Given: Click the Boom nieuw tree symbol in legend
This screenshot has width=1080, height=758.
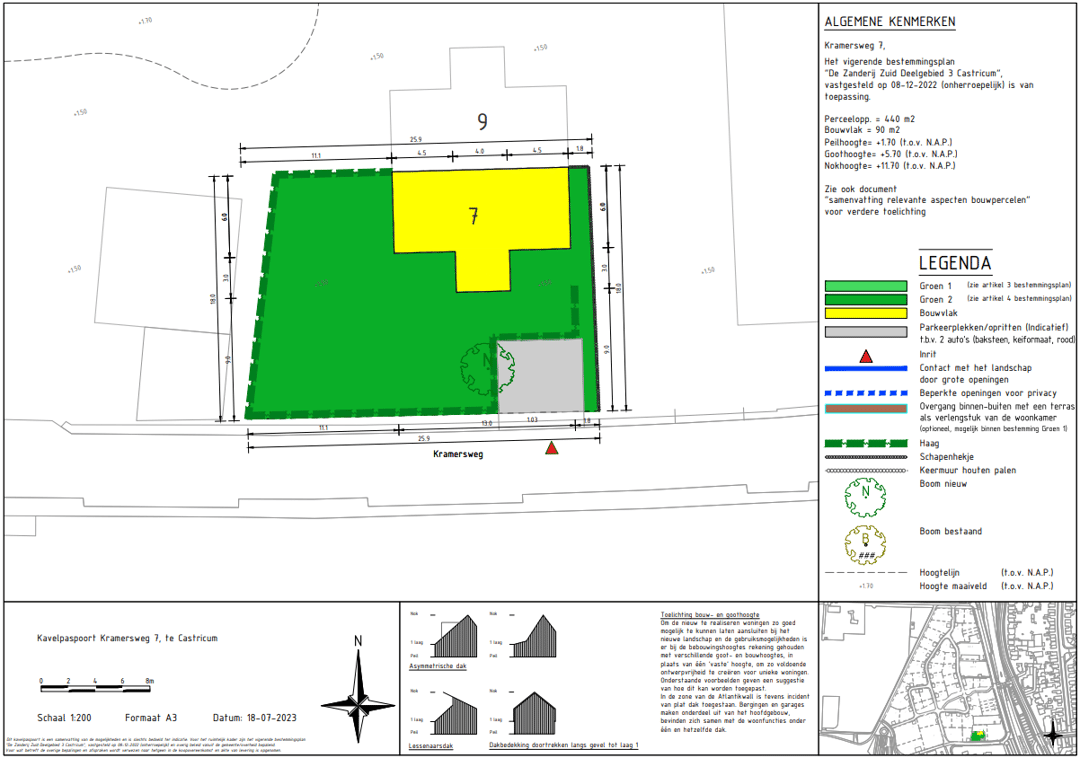Looking at the screenshot, I should (866, 493).
